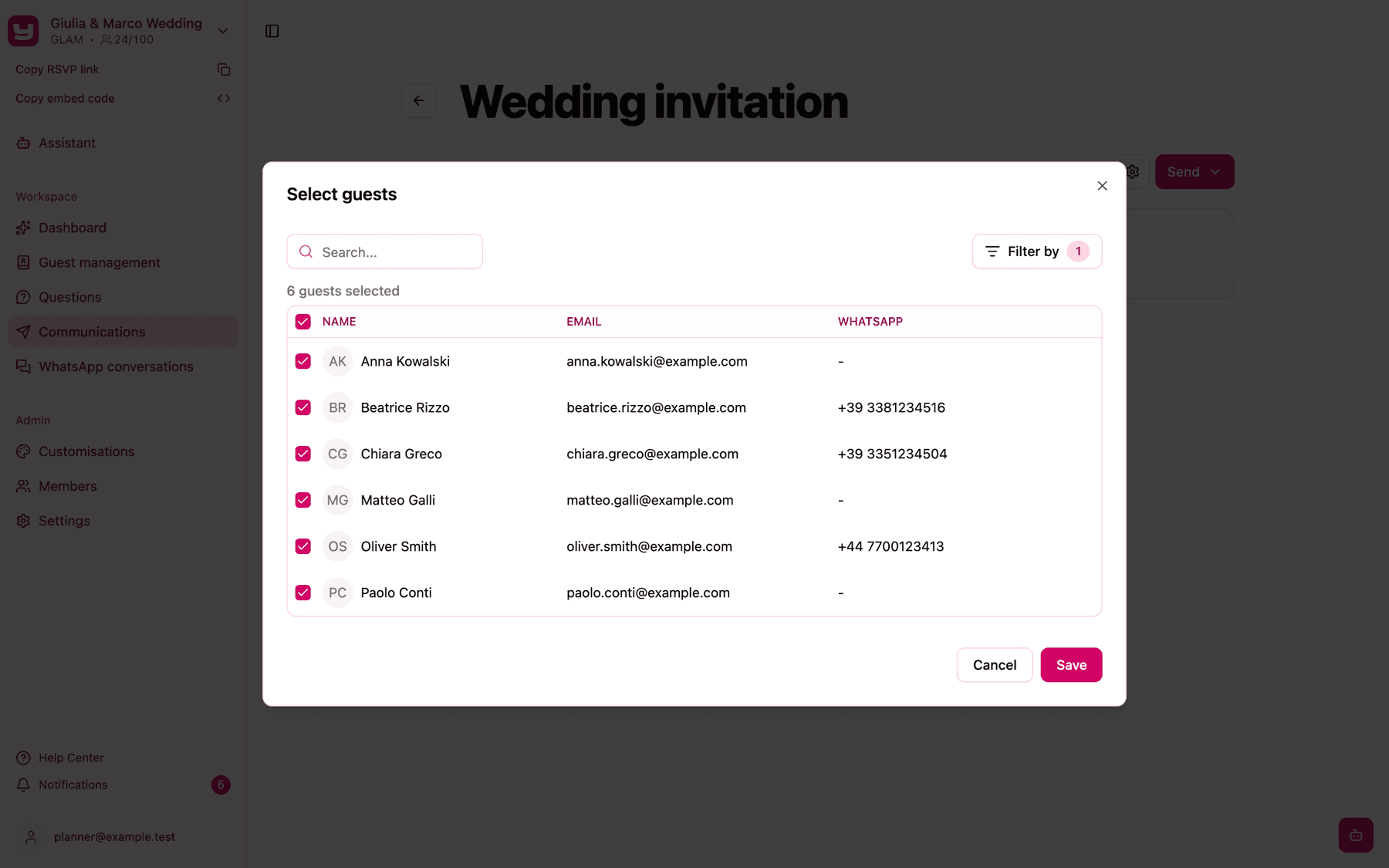The height and width of the screenshot is (868, 1389).
Task: Click the Copy embed code brackets icon
Action: [224, 99]
